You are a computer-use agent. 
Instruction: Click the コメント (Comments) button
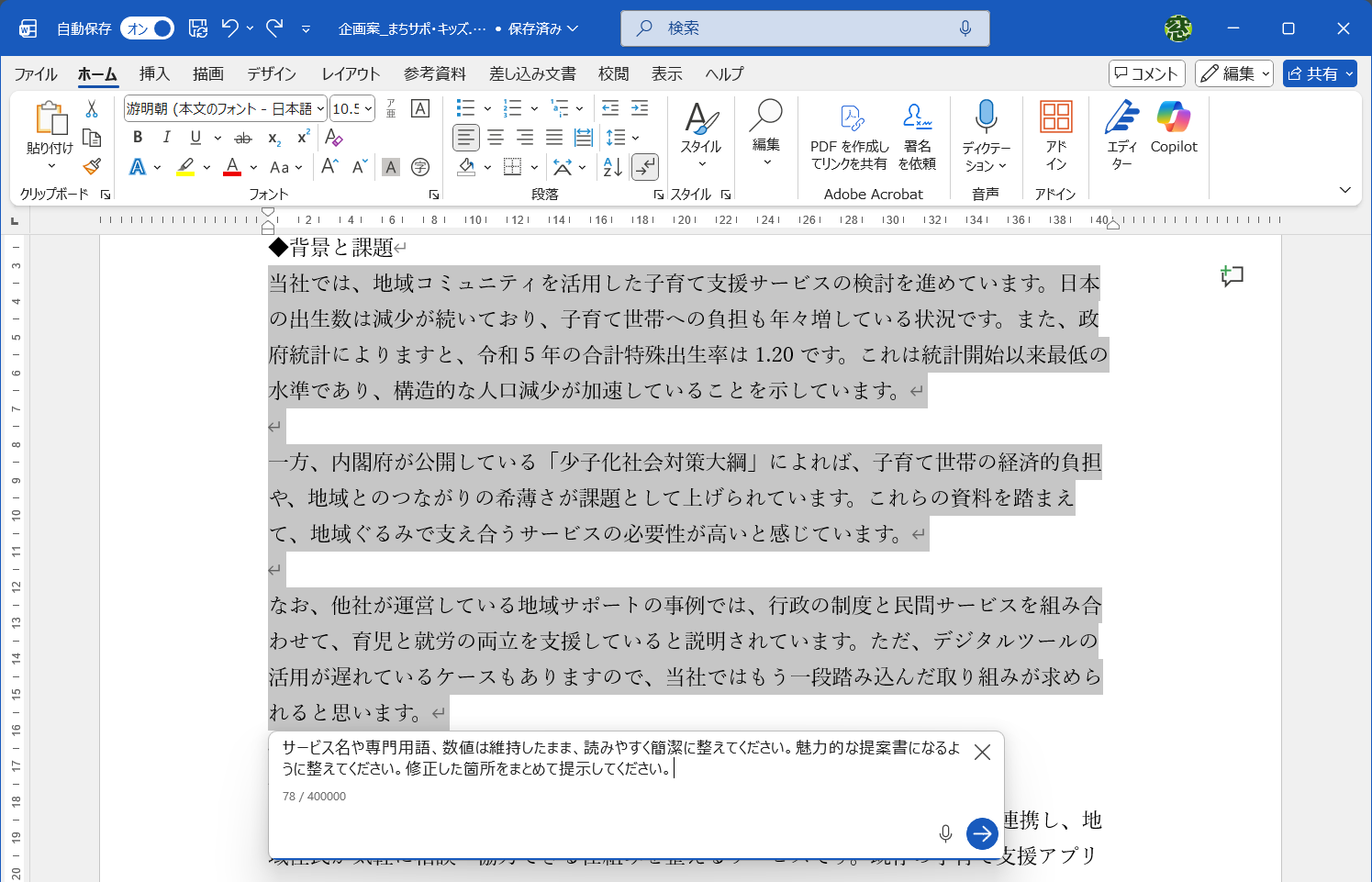click(1146, 73)
